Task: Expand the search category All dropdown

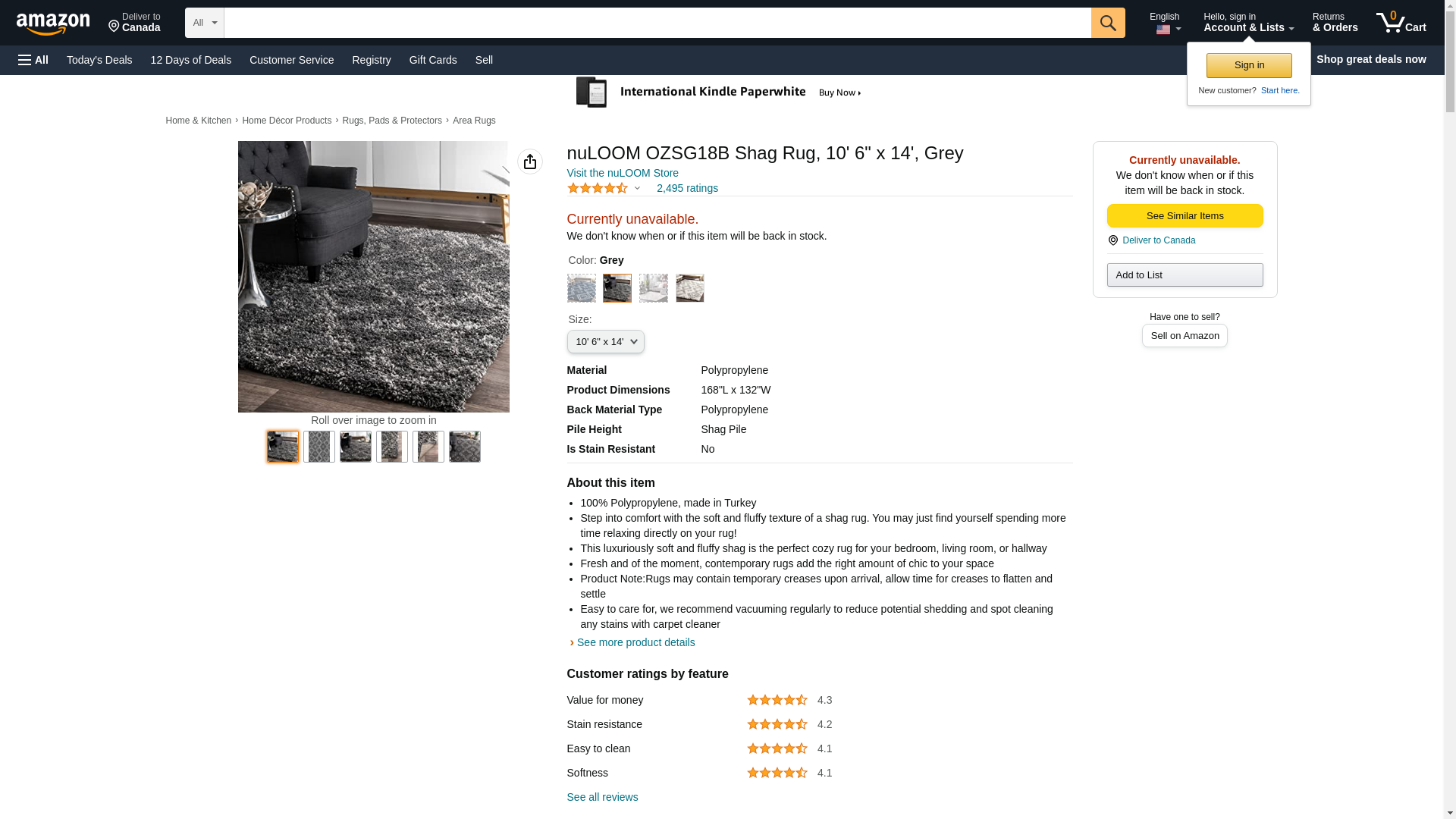Action: [x=204, y=23]
